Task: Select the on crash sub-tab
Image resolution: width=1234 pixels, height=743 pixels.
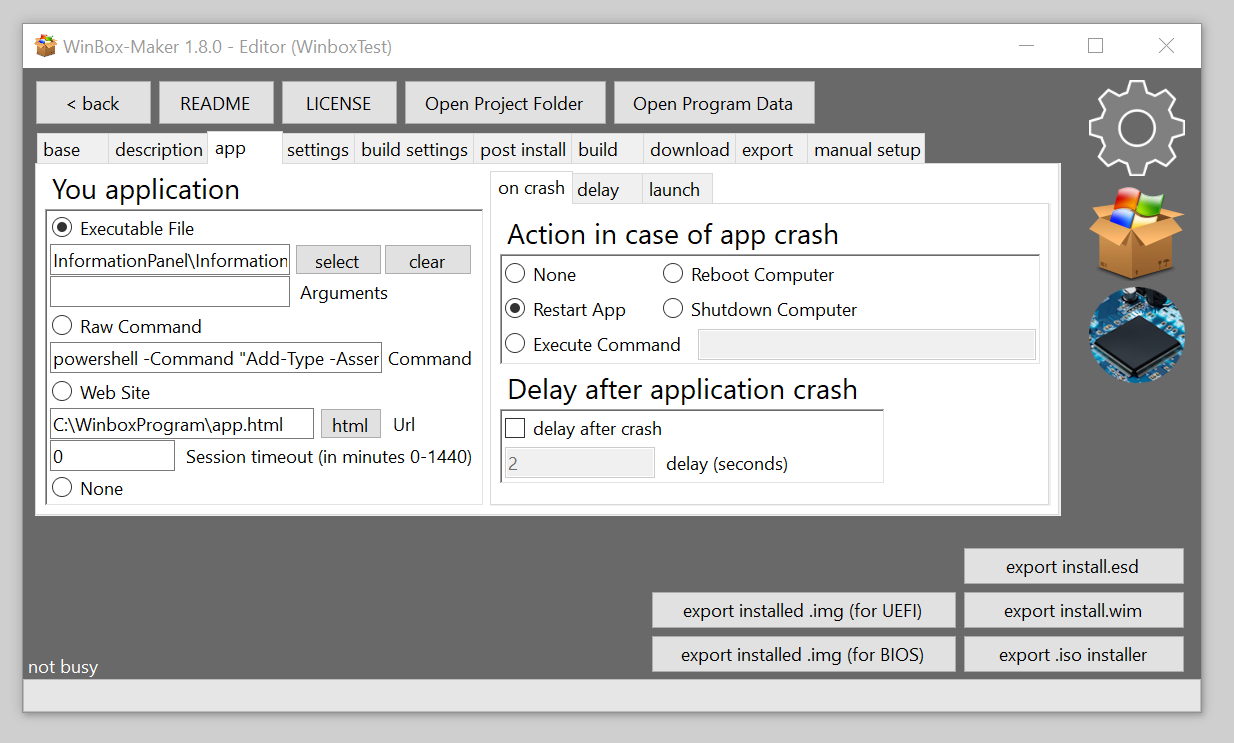Action: click(x=531, y=187)
